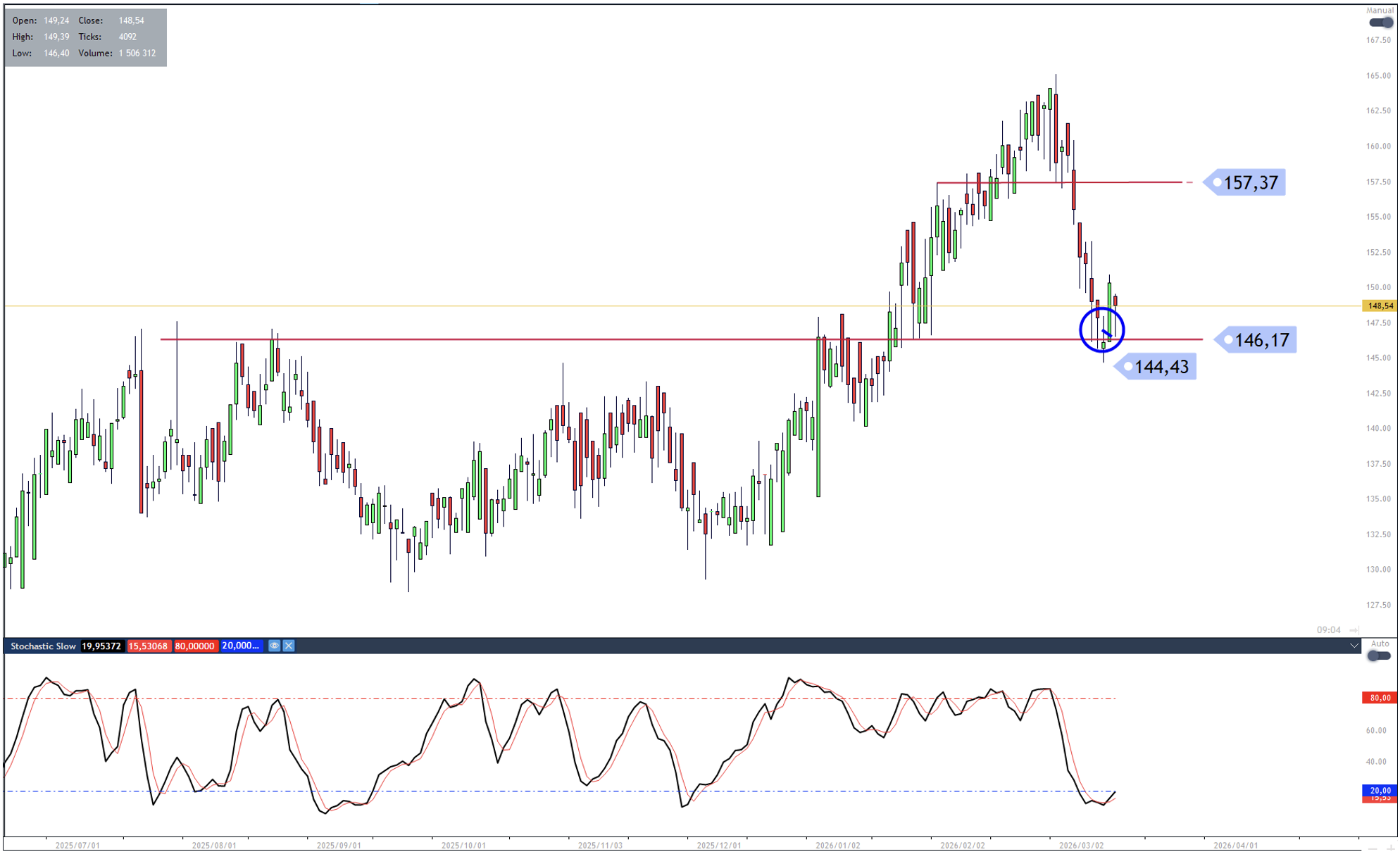Click the Stochastic Slow indicator name
This screenshot has height=859, width=1400.
click(43, 646)
